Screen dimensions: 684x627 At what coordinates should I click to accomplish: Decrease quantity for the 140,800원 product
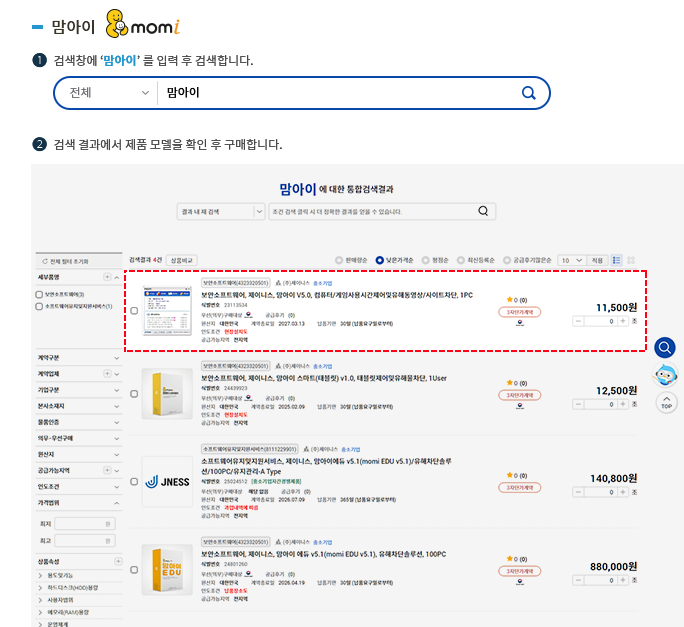(x=578, y=492)
